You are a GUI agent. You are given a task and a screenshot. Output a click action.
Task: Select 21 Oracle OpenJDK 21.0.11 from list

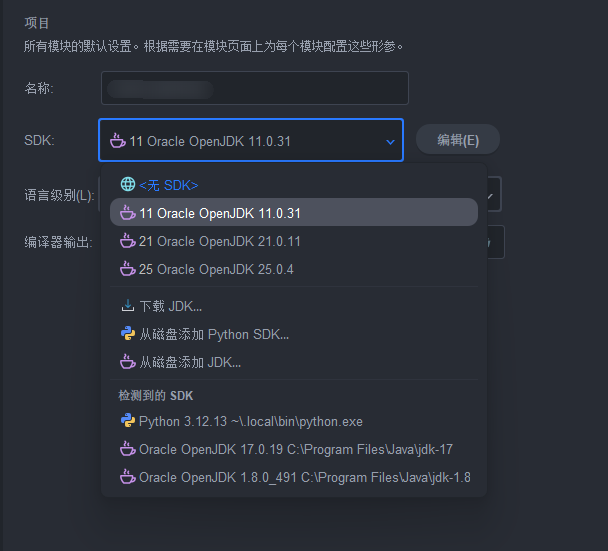294,241
